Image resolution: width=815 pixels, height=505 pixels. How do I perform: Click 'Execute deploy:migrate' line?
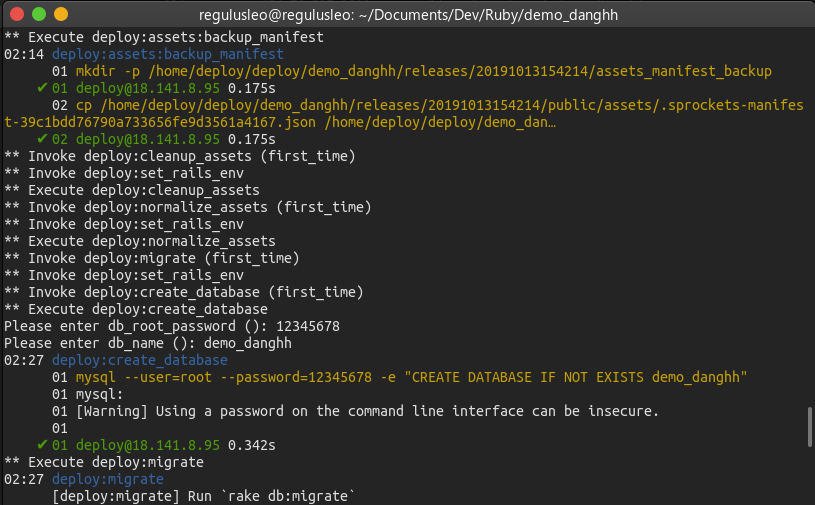click(104, 462)
